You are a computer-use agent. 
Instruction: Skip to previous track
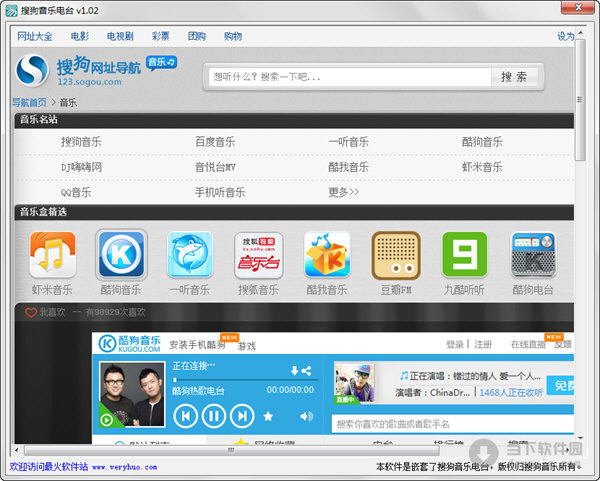click(186, 416)
